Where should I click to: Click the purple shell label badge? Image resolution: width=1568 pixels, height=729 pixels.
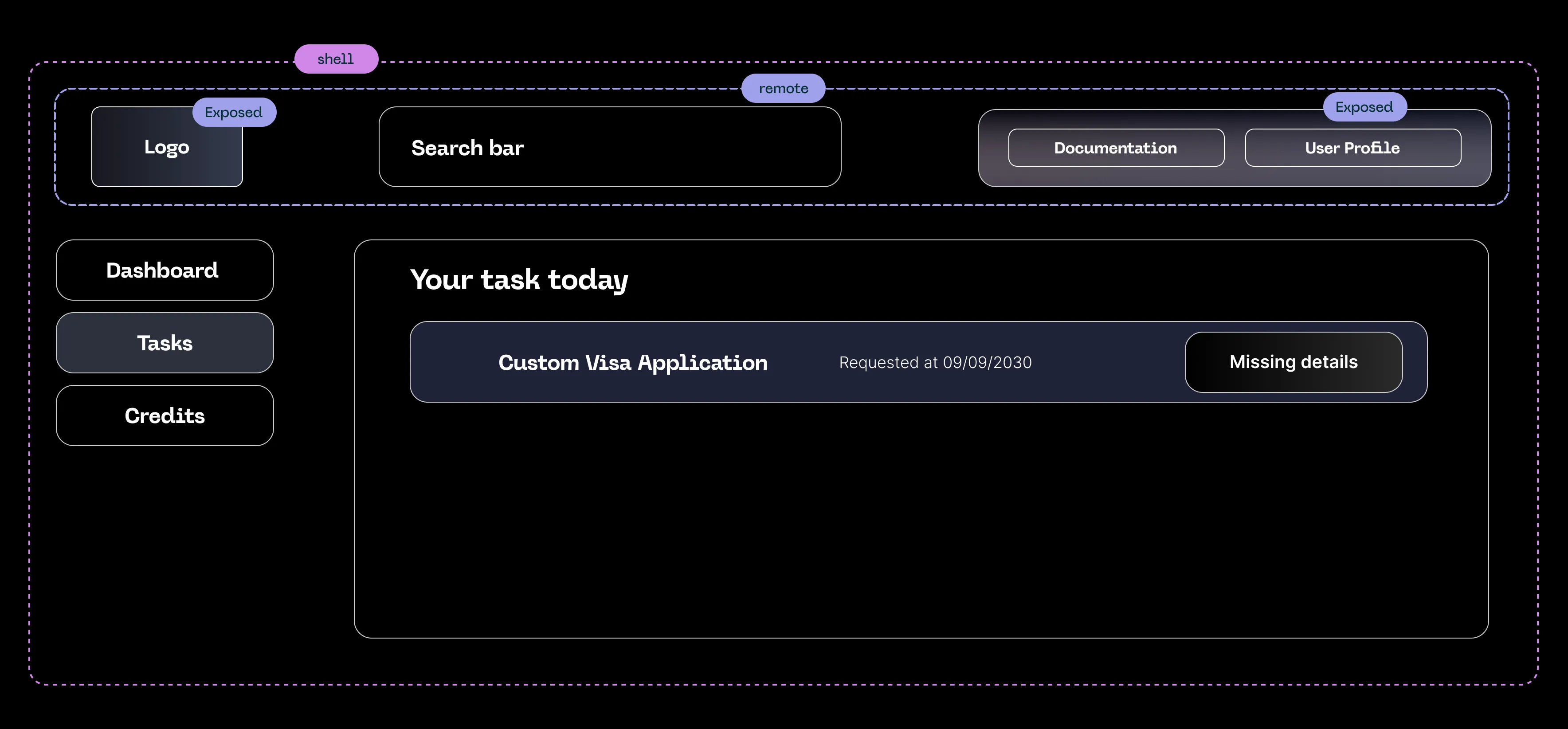pos(336,59)
